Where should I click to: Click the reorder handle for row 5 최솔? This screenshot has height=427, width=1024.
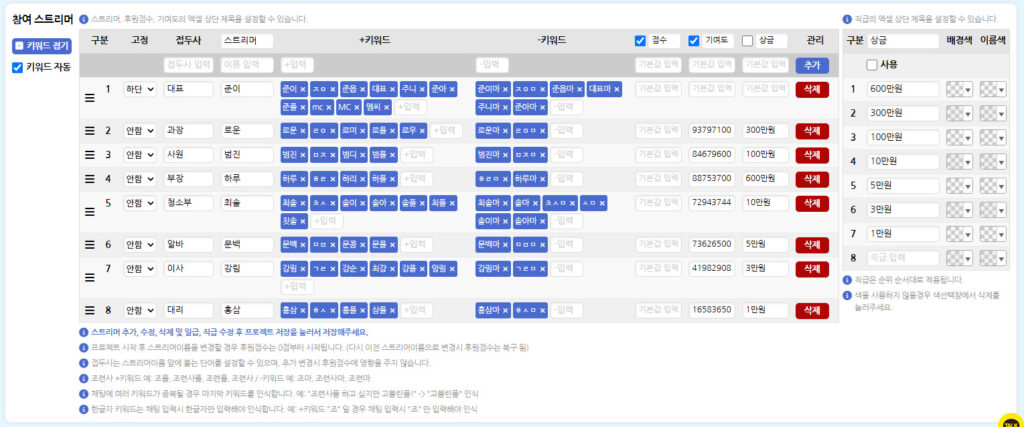coord(90,212)
